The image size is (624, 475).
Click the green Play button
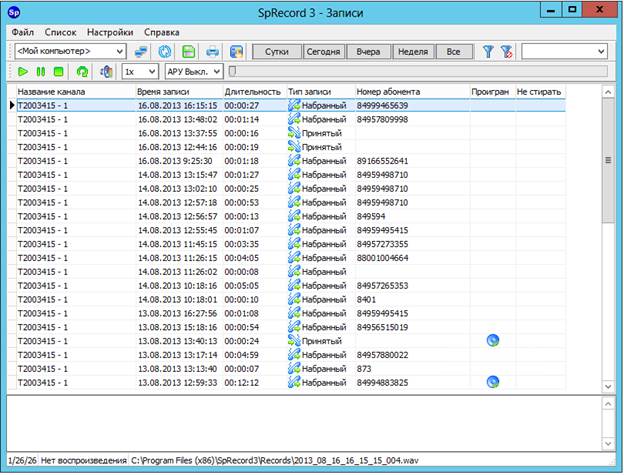pos(23,72)
